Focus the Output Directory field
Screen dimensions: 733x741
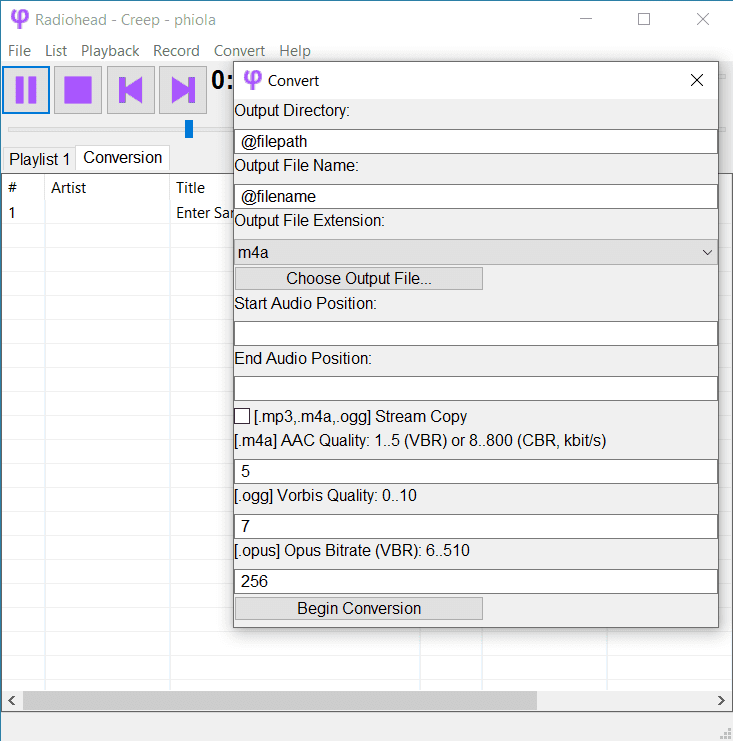click(x=476, y=141)
